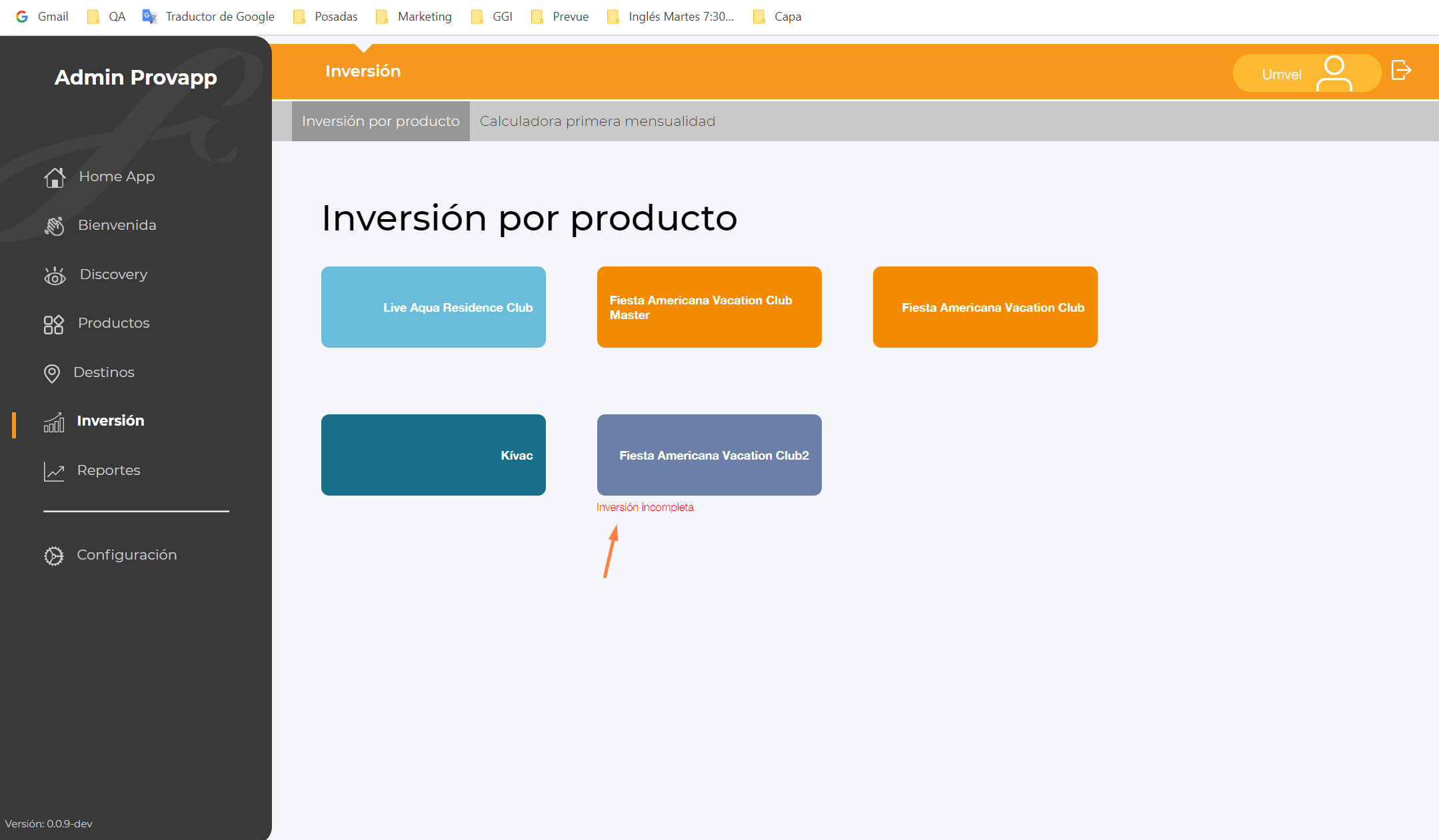The image size is (1439, 840).
Task: Click the Home App house icon
Action: pos(55,177)
